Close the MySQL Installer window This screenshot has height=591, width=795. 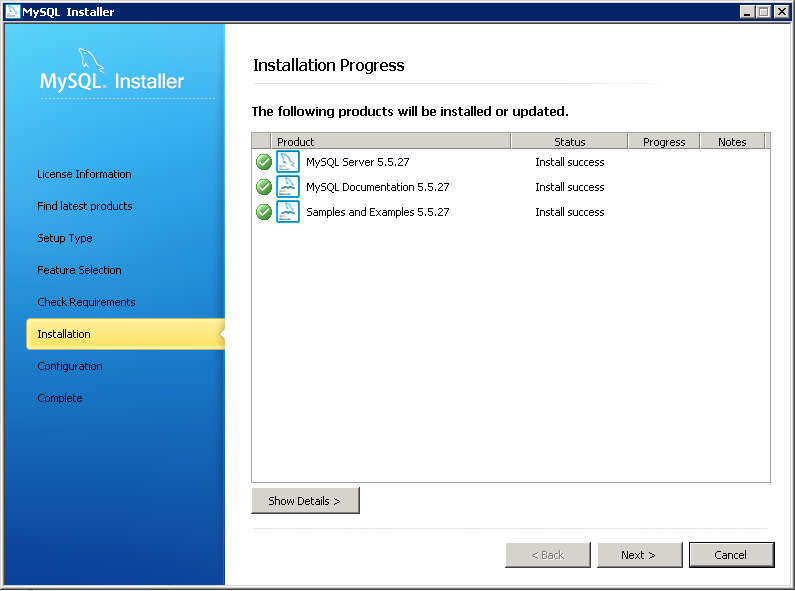pos(781,12)
